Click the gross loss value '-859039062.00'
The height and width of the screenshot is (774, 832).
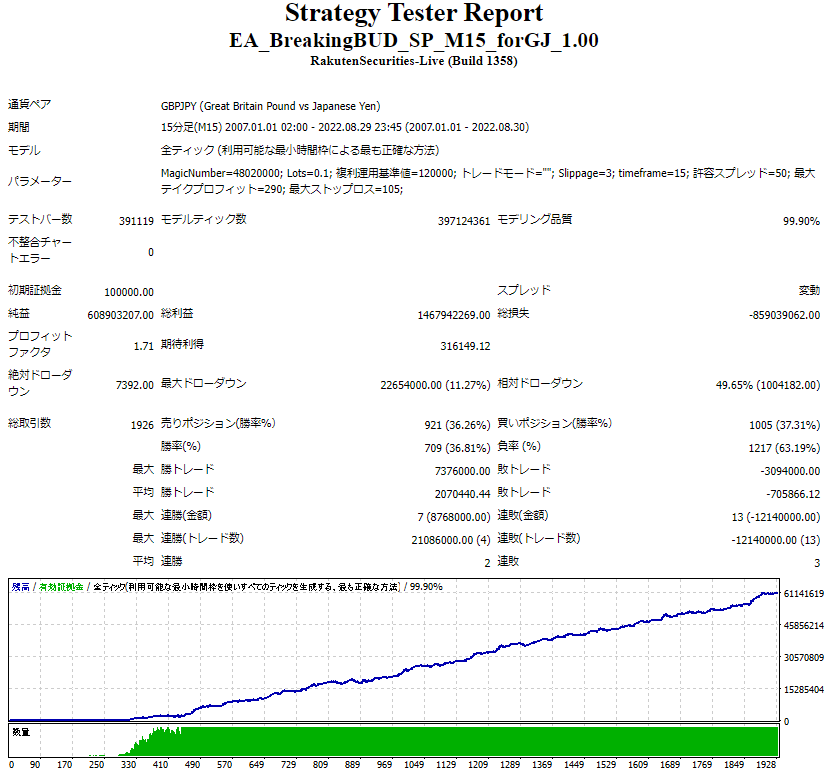[x=784, y=315]
